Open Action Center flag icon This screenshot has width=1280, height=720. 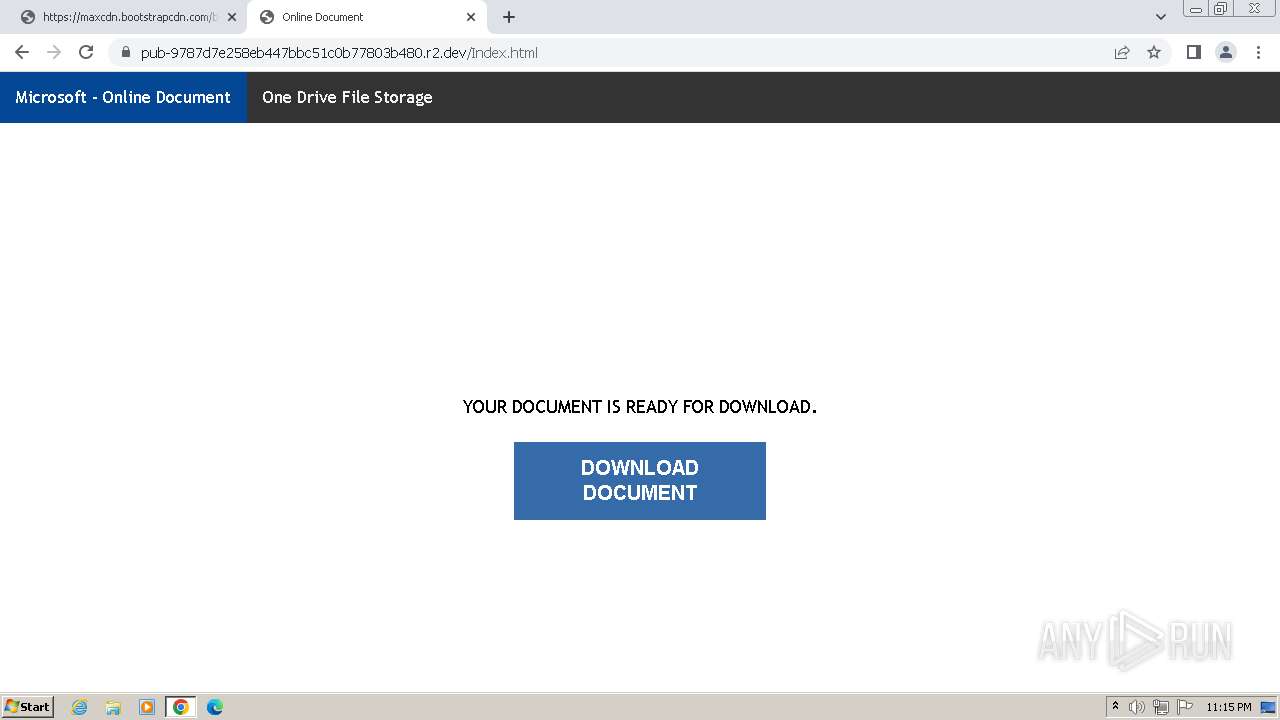[x=1185, y=707]
